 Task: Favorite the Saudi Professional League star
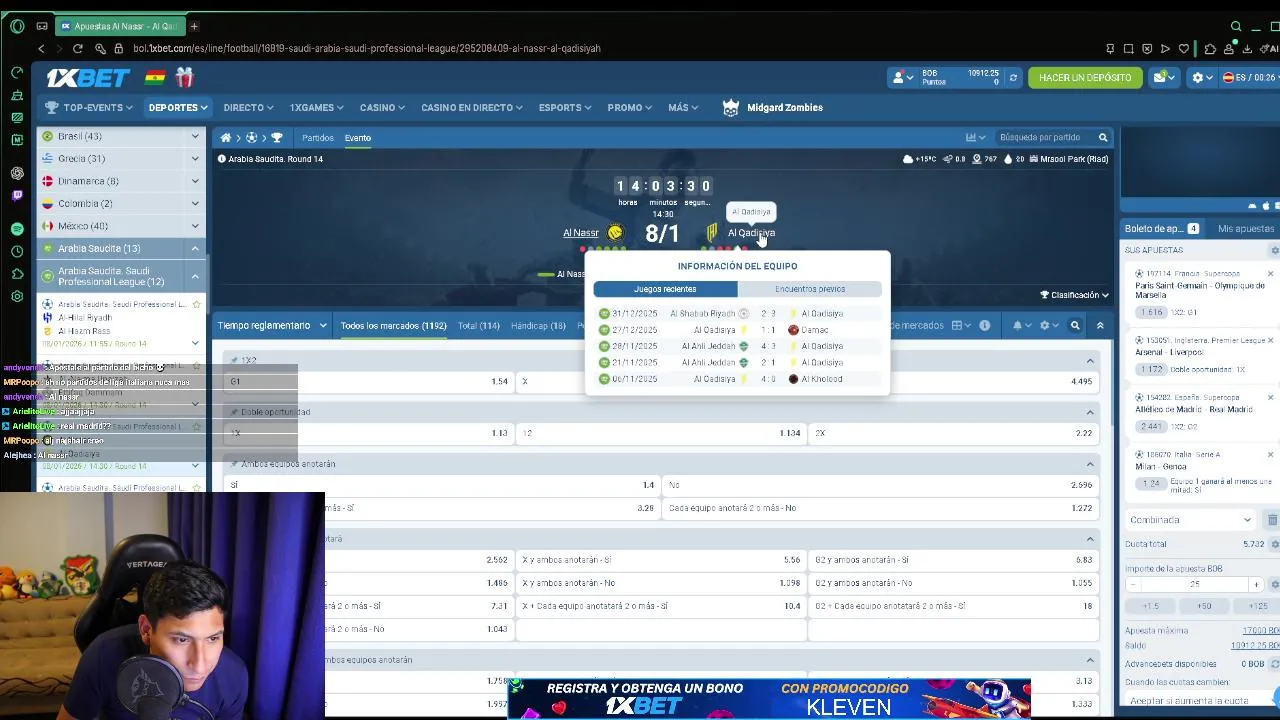point(196,304)
